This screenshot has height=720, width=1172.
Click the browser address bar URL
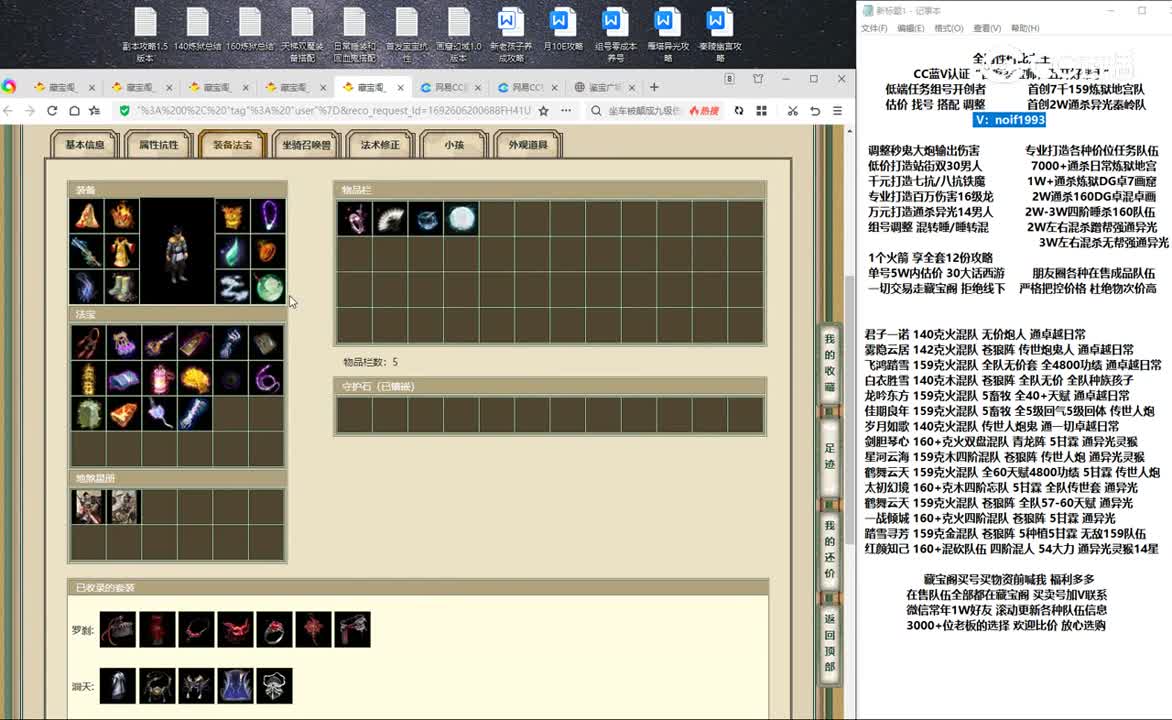(x=333, y=111)
